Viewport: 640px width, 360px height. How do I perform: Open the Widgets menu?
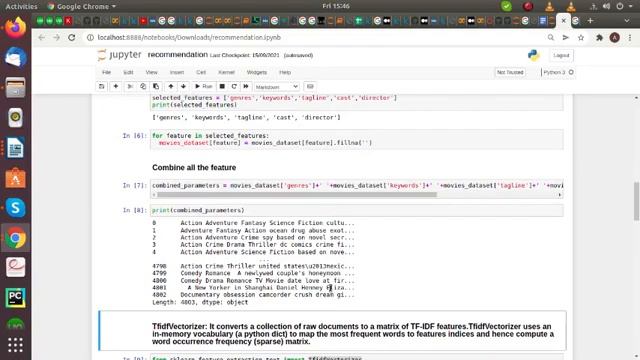(257, 72)
